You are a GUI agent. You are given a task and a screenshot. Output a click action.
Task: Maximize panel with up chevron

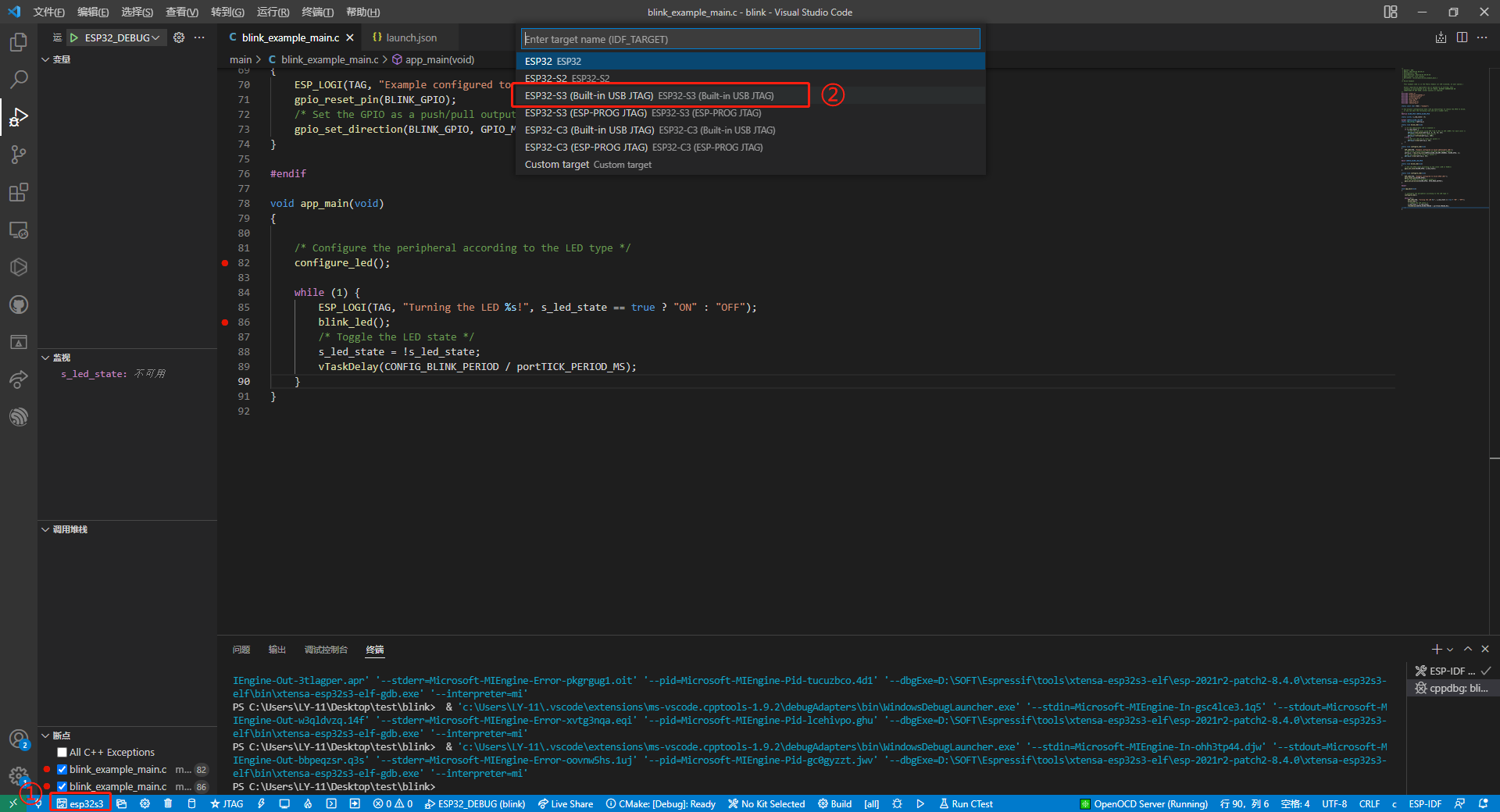coord(1468,650)
